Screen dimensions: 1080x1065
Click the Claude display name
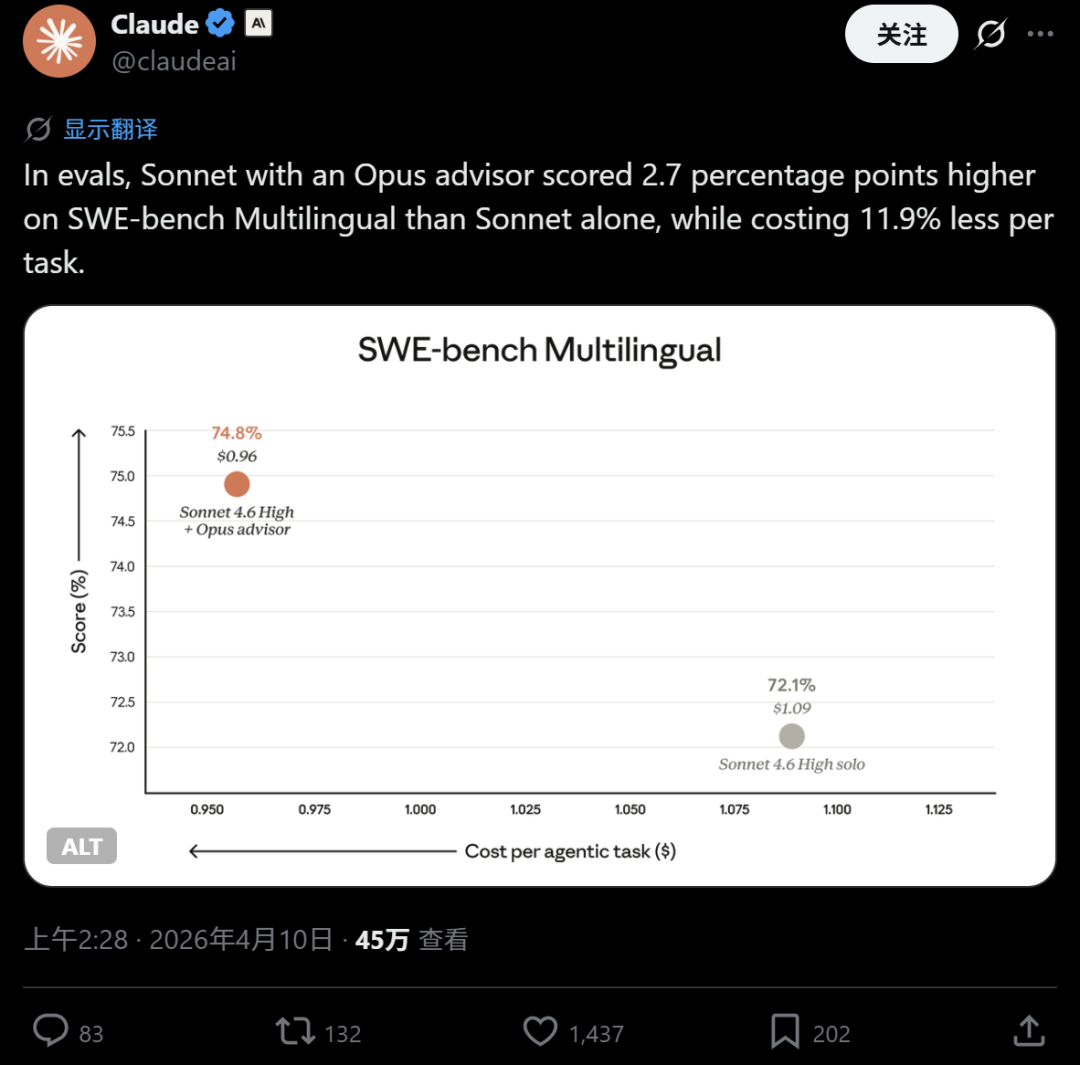click(154, 24)
